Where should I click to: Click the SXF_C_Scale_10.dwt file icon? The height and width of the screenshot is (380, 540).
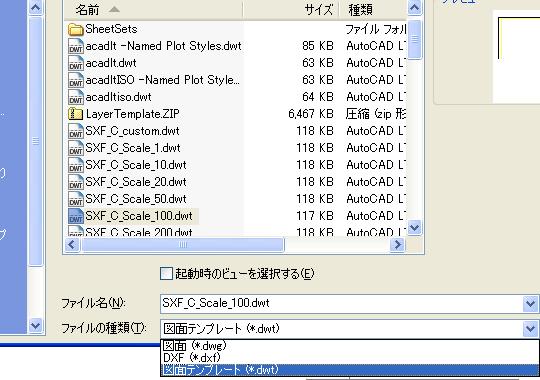point(76,165)
